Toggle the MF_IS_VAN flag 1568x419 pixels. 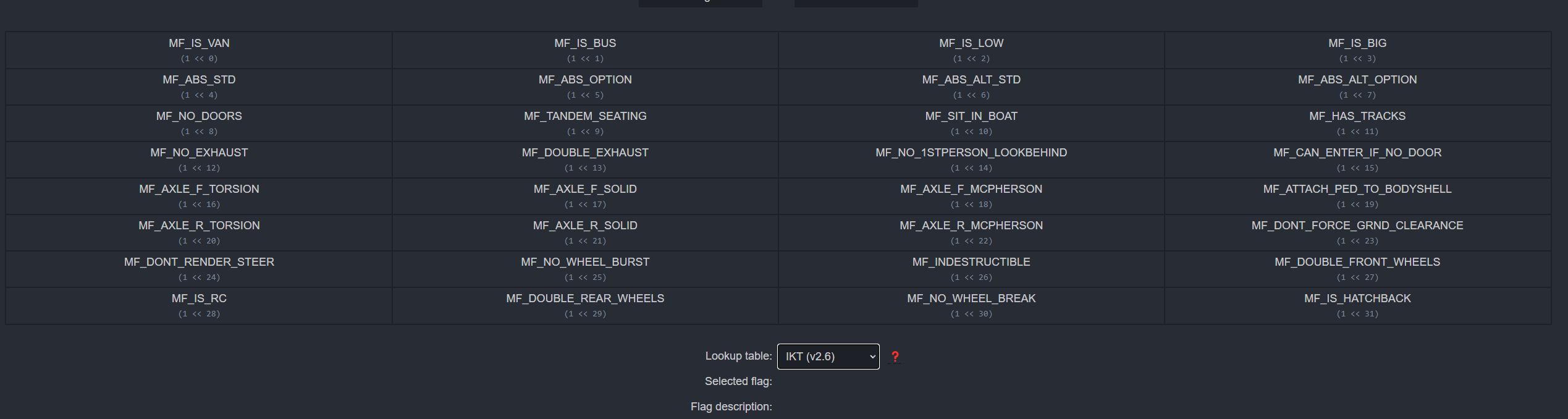pyautogui.click(x=199, y=50)
